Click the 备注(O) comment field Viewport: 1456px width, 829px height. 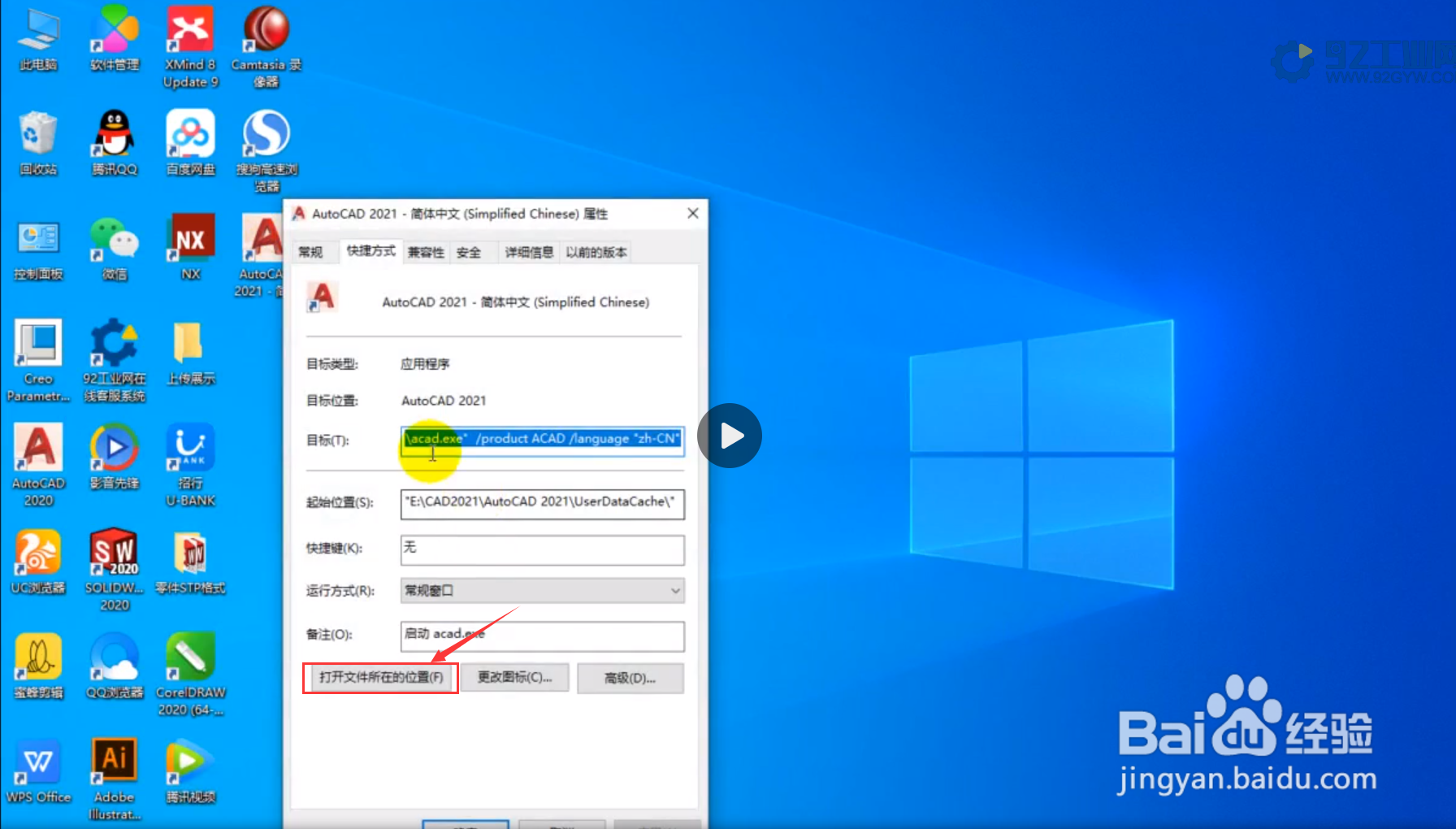pos(542,636)
